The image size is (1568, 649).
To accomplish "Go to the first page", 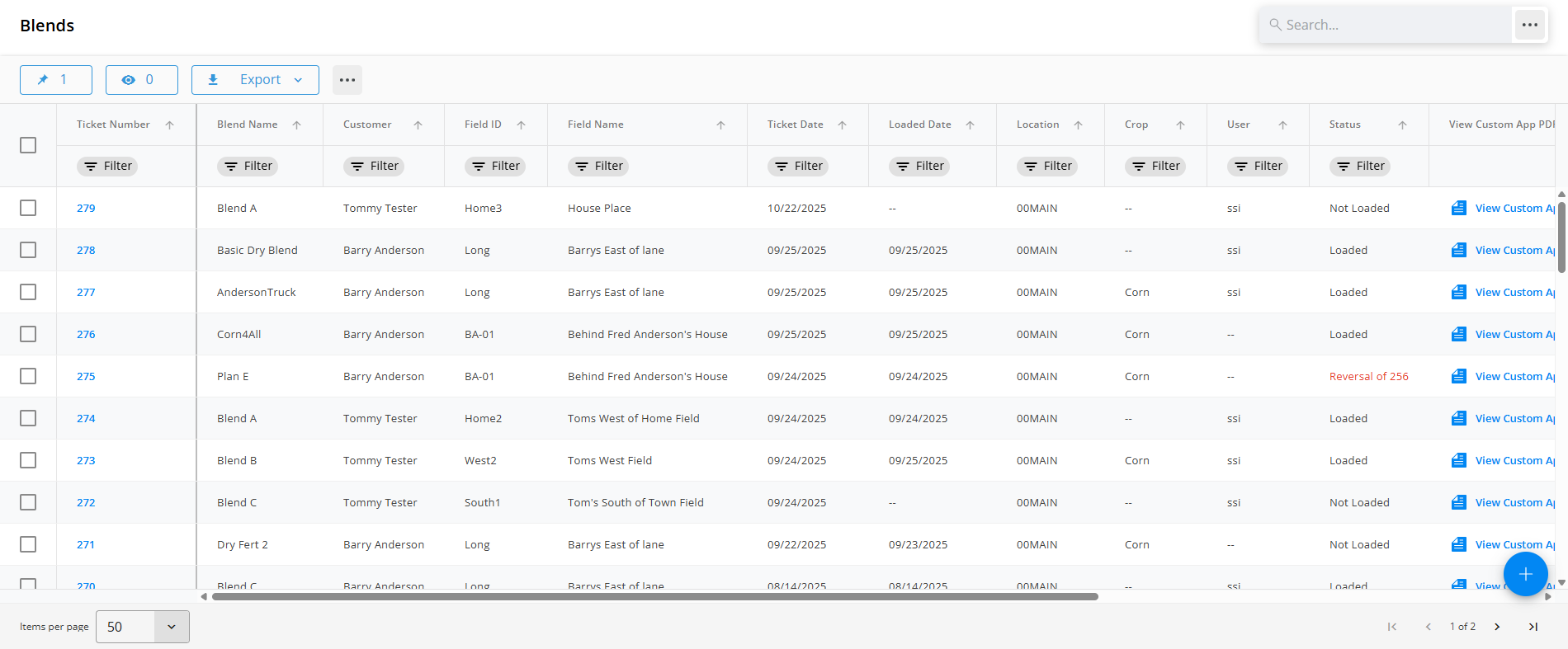I will [1392, 627].
